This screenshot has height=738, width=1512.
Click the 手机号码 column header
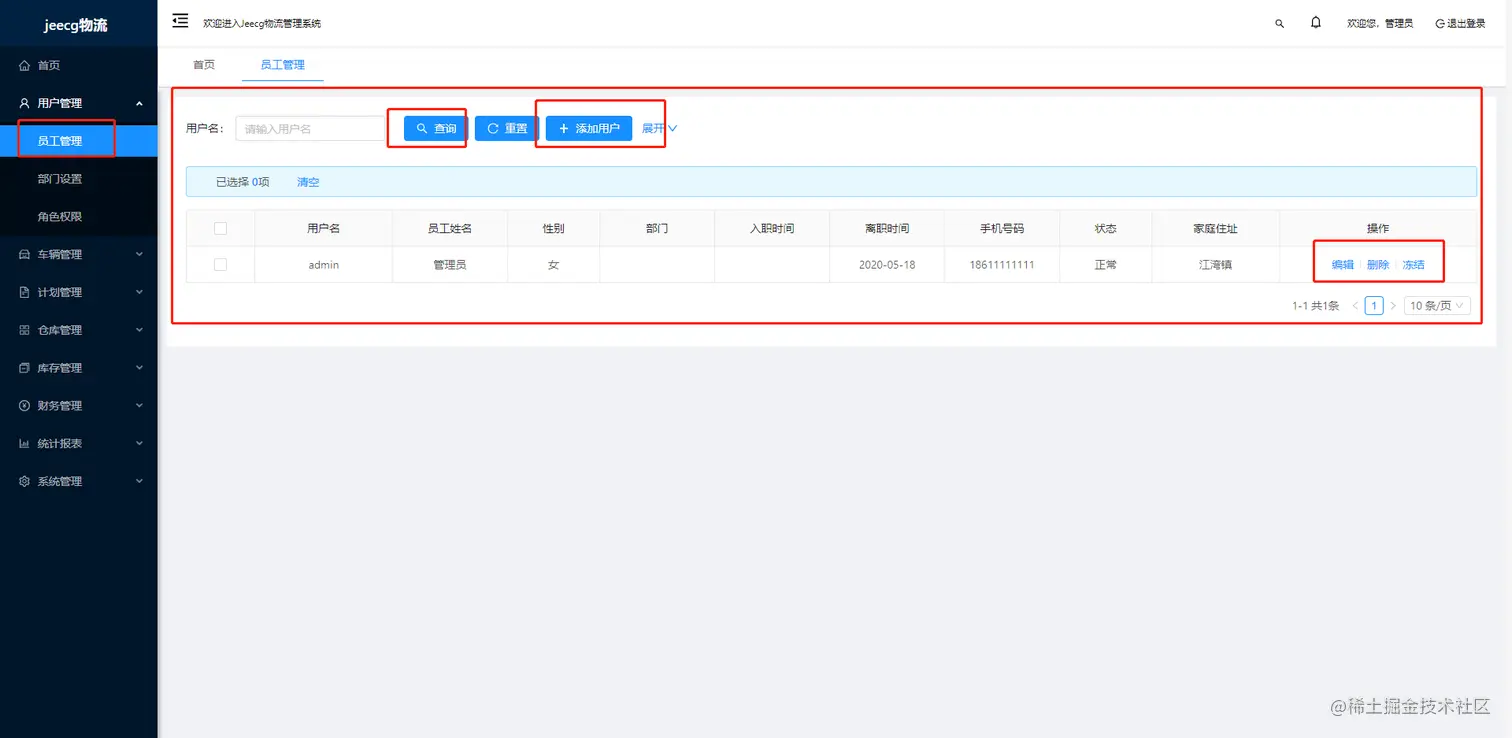click(1002, 228)
